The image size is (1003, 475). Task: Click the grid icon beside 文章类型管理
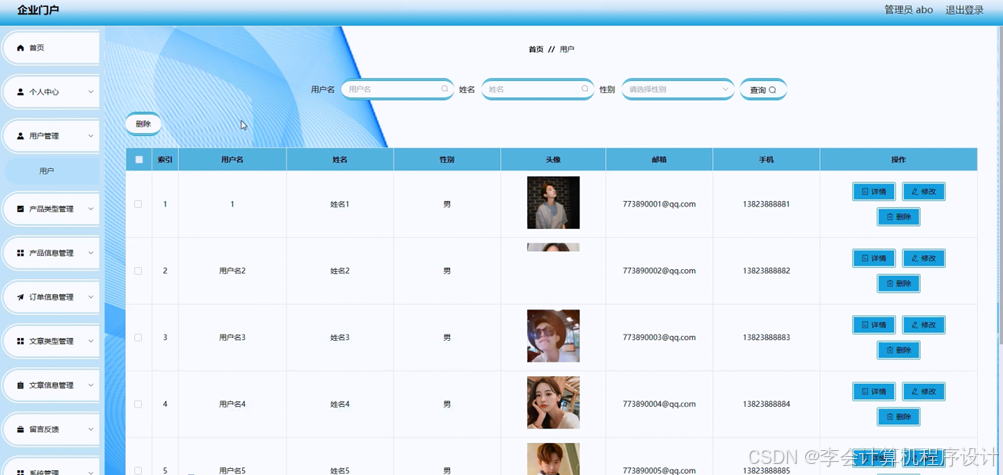(20, 341)
